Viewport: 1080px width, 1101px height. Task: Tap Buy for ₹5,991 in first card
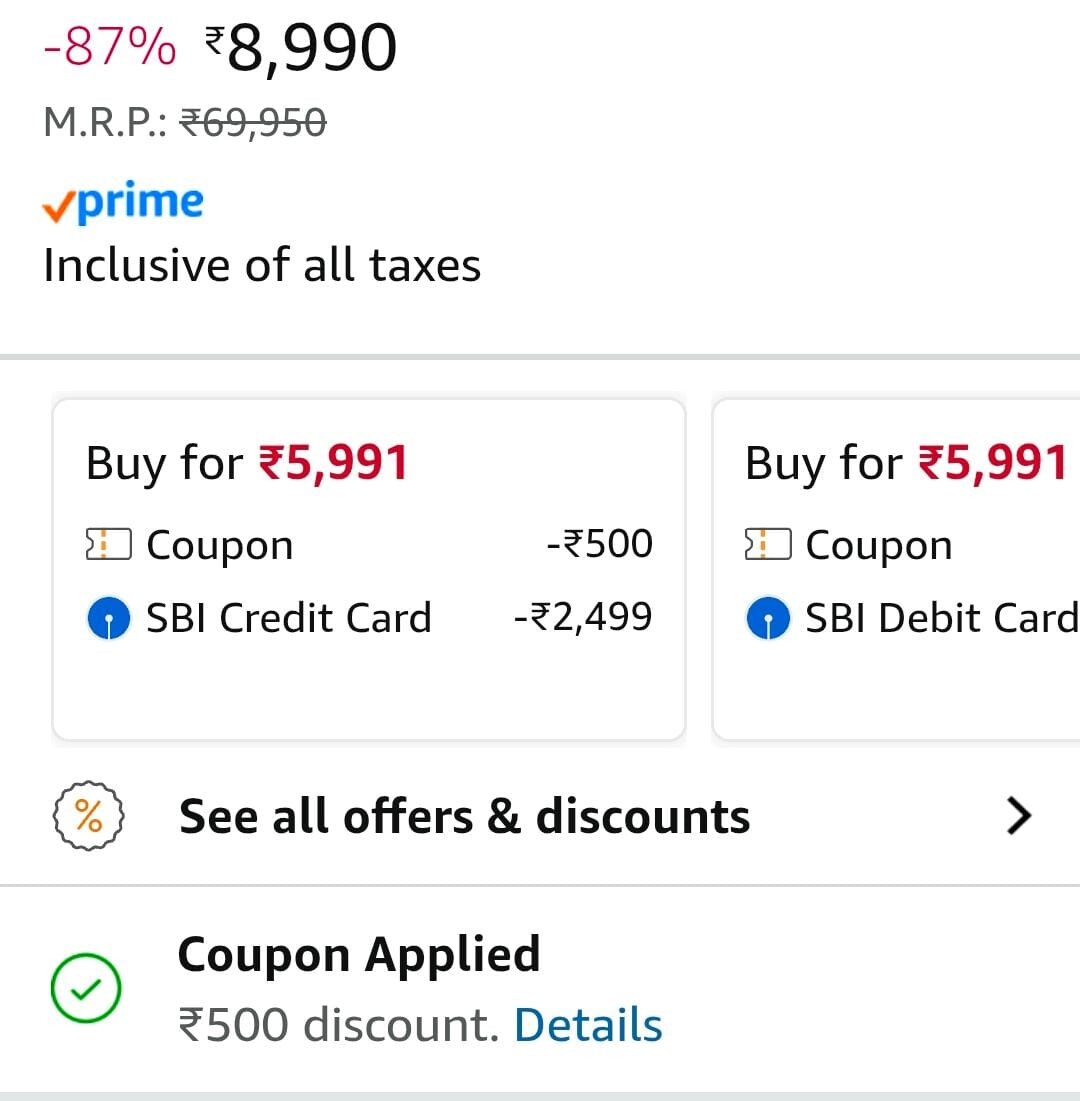(247, 464)
